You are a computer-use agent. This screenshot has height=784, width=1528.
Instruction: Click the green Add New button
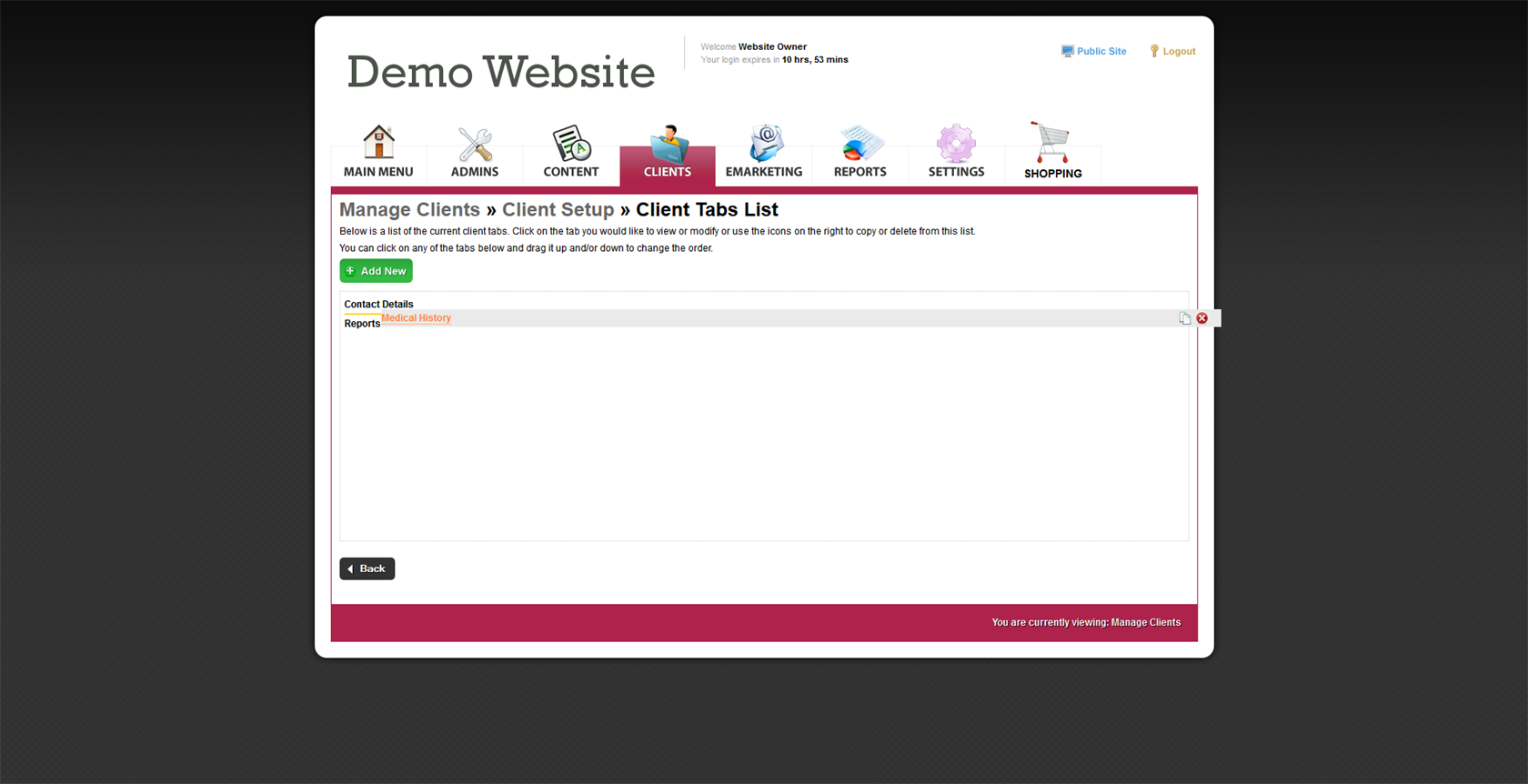[376, 271]
